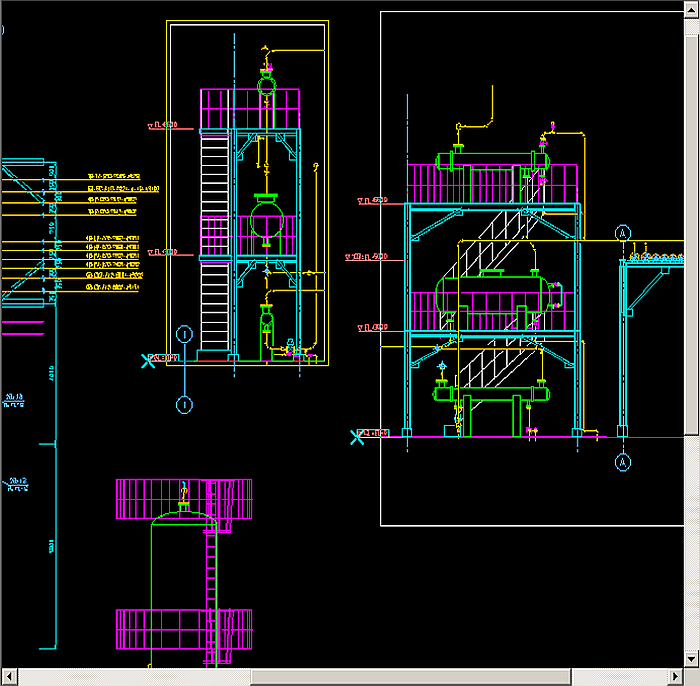Select green spherical vessel in left elevation
Screen dimensions: 700x686
point(266,218)
